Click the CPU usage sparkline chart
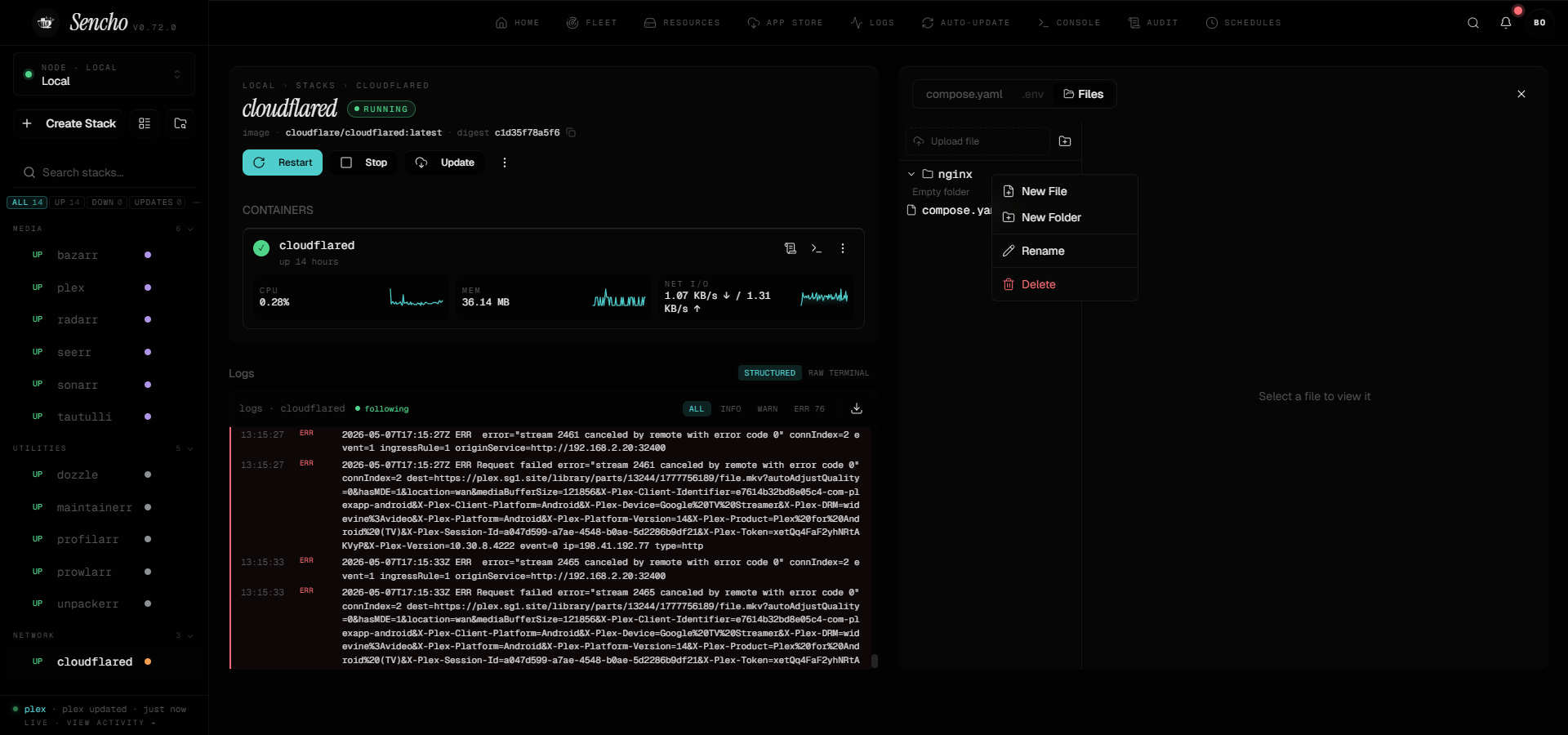The width and height of the screenshot is (1568, 735). pos(416,296)
